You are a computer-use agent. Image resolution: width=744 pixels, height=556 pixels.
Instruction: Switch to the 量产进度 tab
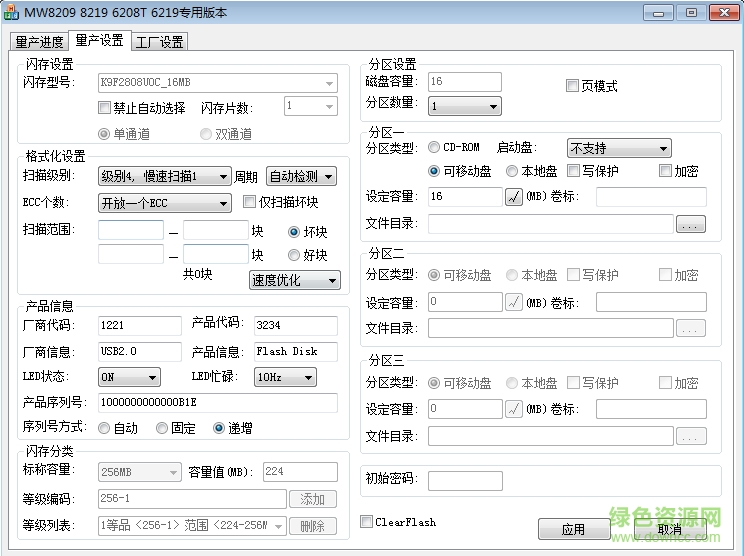[x=39, y=42]
